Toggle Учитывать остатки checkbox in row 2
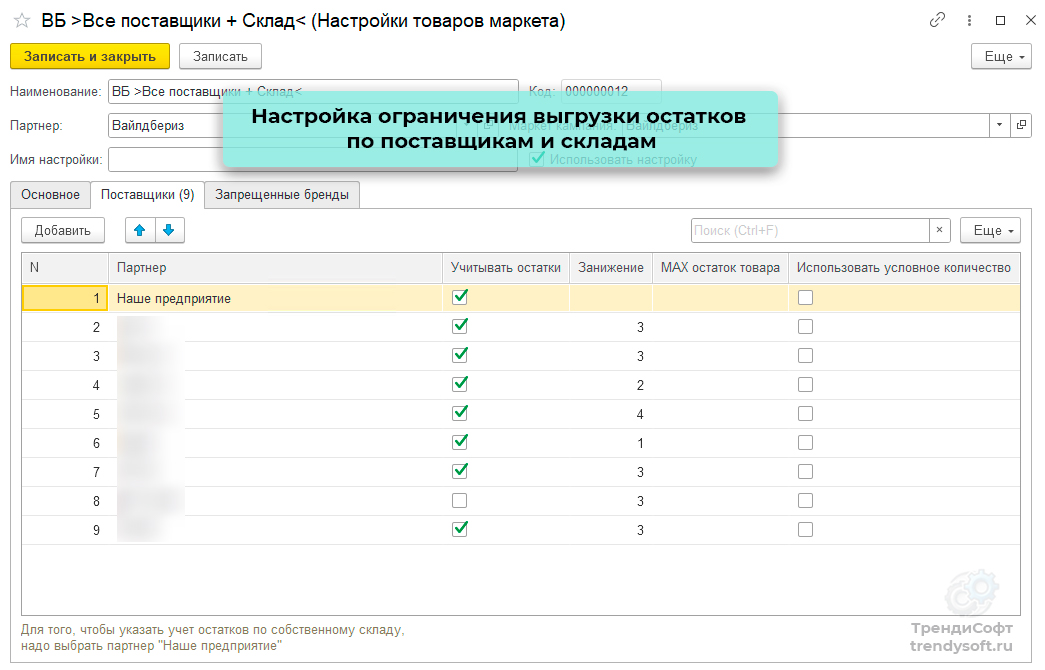This screenshot has height=670, width=1045. click(460, 327)
